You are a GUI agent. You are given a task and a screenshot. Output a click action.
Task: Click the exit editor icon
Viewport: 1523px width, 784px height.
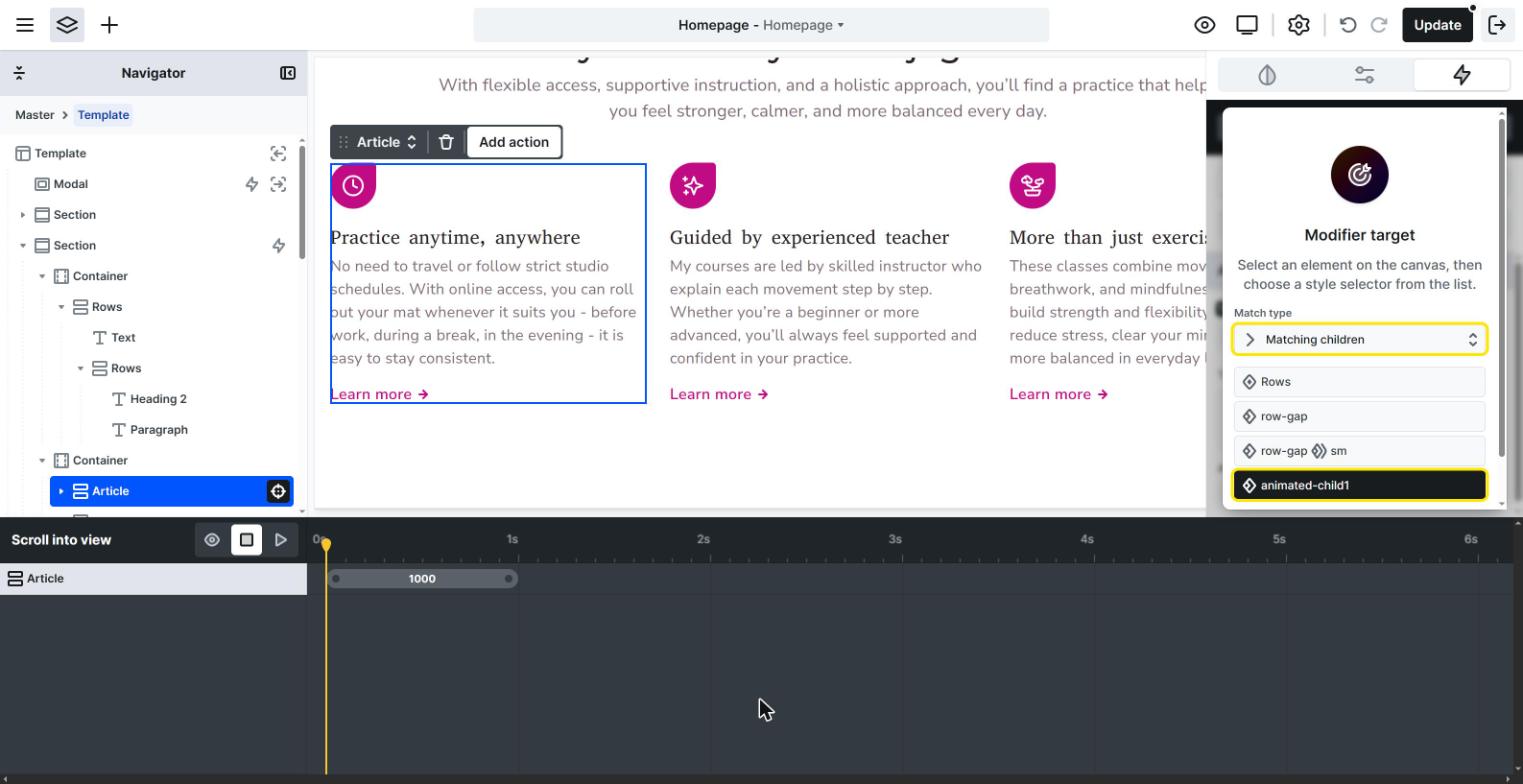coord(1498,25)
